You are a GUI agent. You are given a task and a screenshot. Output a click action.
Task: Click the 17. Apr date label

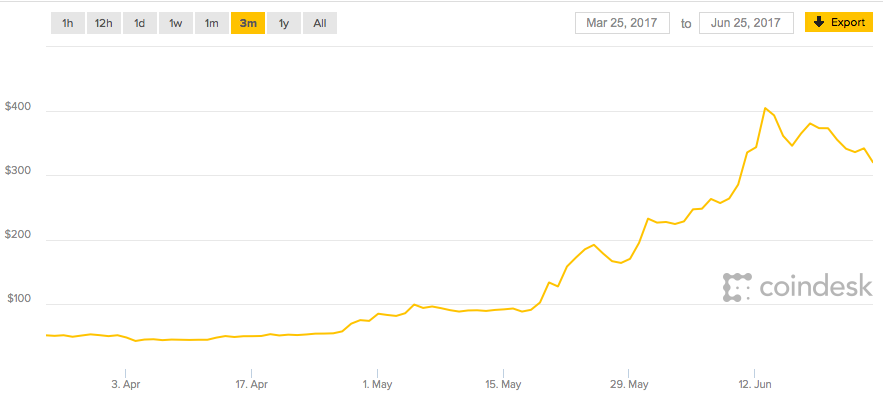(252, 385)
